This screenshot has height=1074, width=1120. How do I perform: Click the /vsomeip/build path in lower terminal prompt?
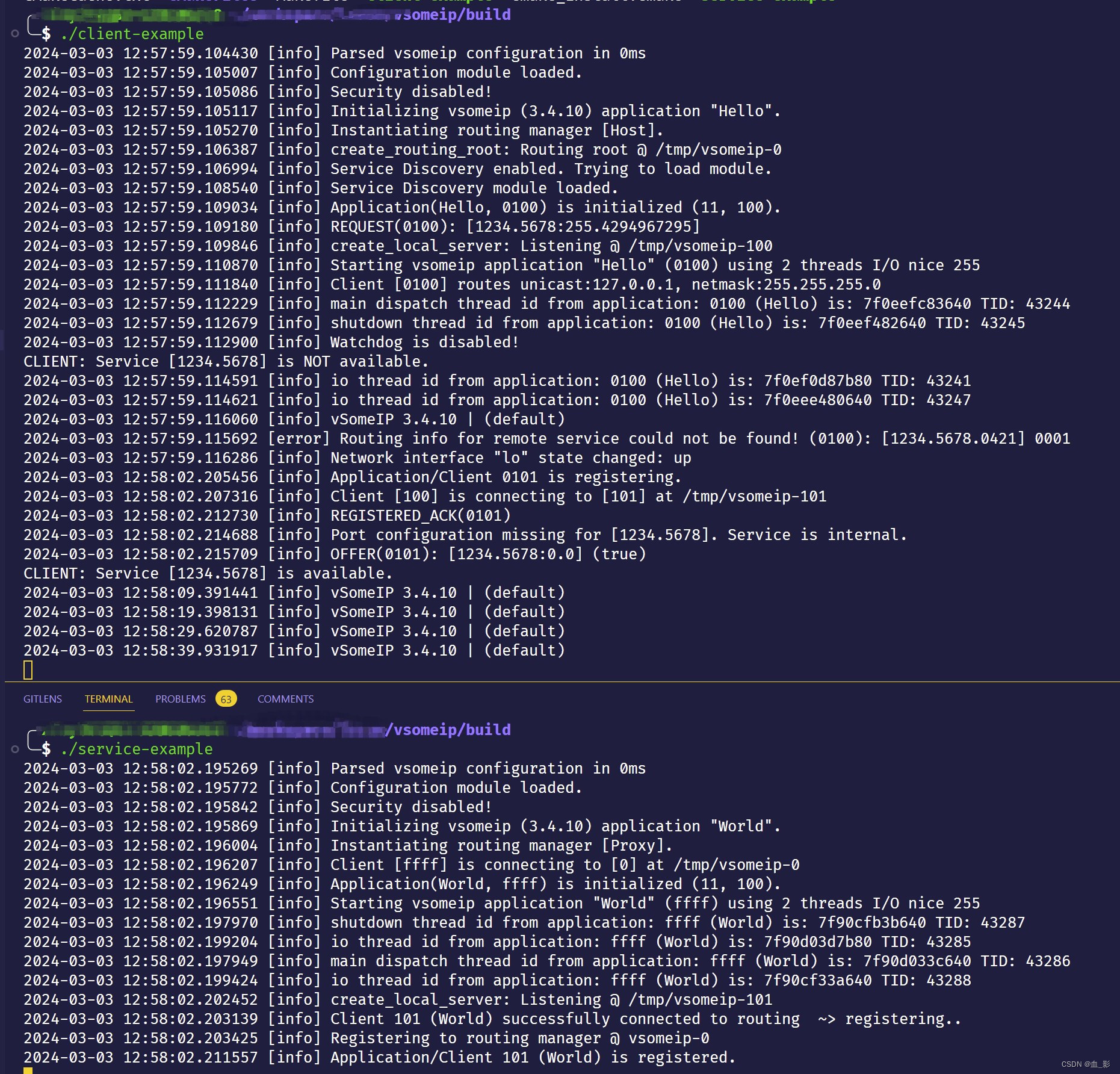click(448, 730)
